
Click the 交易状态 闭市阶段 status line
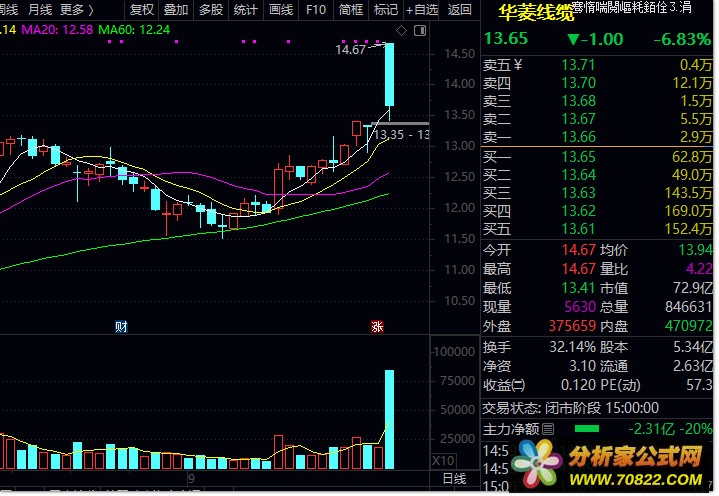coord(571,408)
